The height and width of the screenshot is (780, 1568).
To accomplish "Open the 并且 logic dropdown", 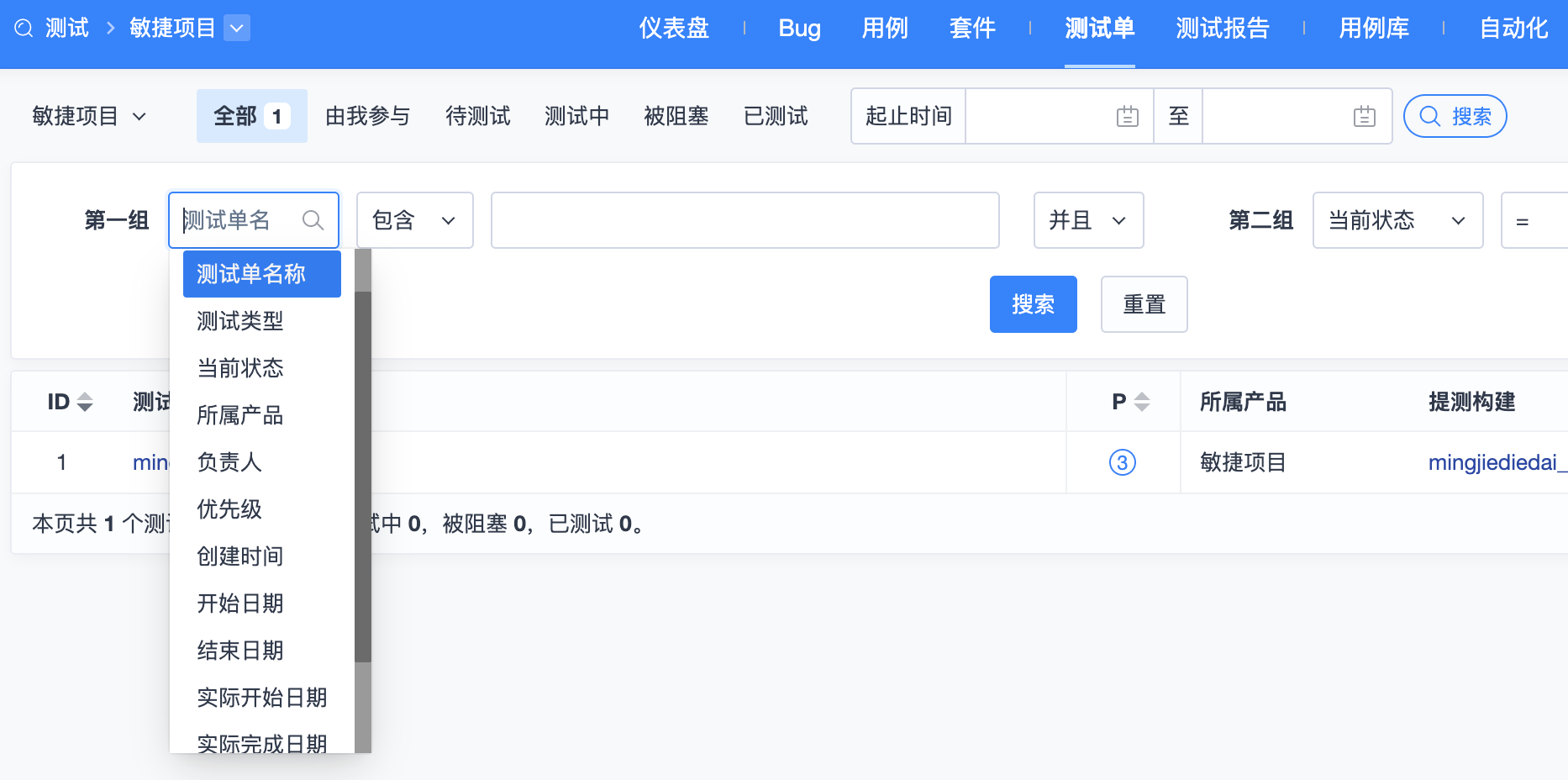I will tap(1089, 220).
